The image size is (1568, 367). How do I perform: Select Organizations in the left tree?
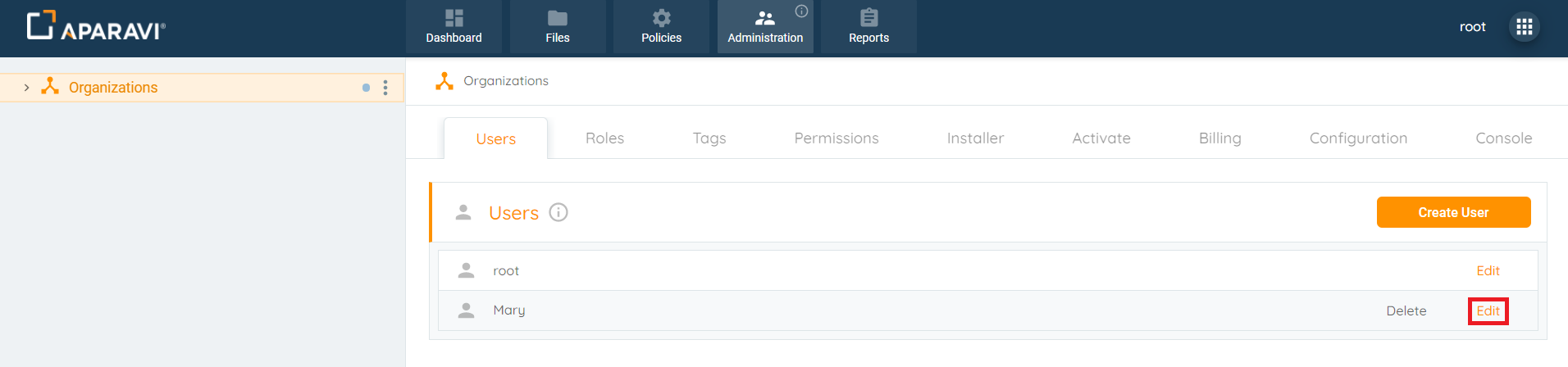[113, 88]
